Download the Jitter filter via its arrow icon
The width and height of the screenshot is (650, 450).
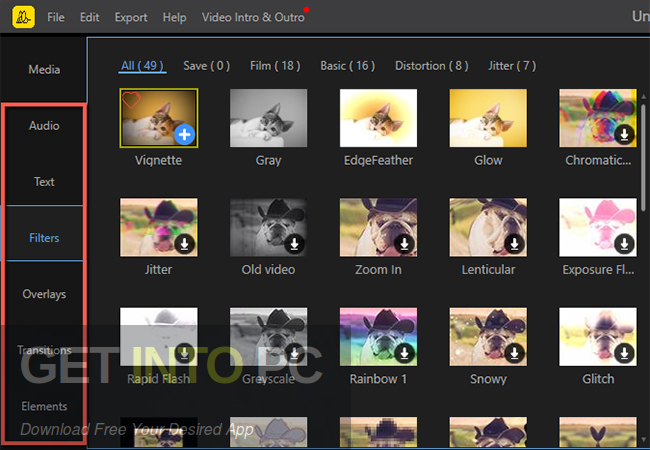tap(184, 244)
